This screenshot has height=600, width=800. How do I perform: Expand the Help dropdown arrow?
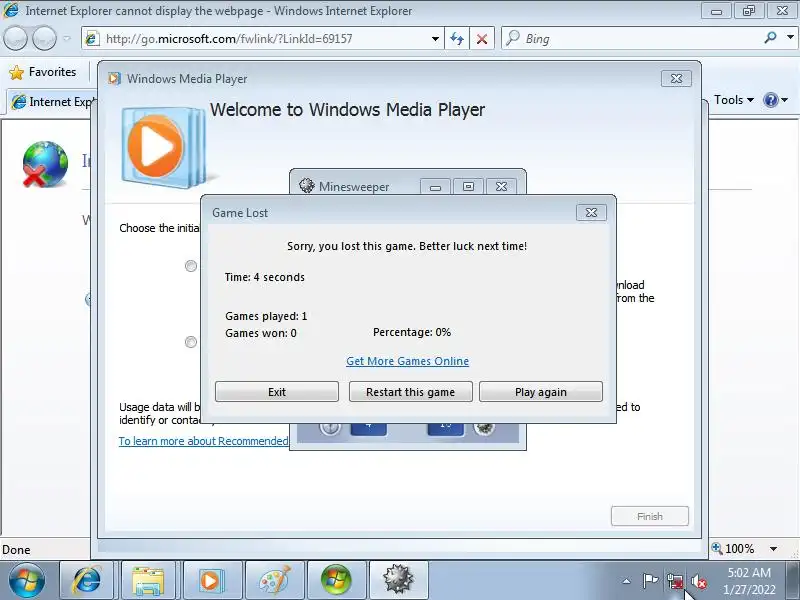click(x=785, y=100)
